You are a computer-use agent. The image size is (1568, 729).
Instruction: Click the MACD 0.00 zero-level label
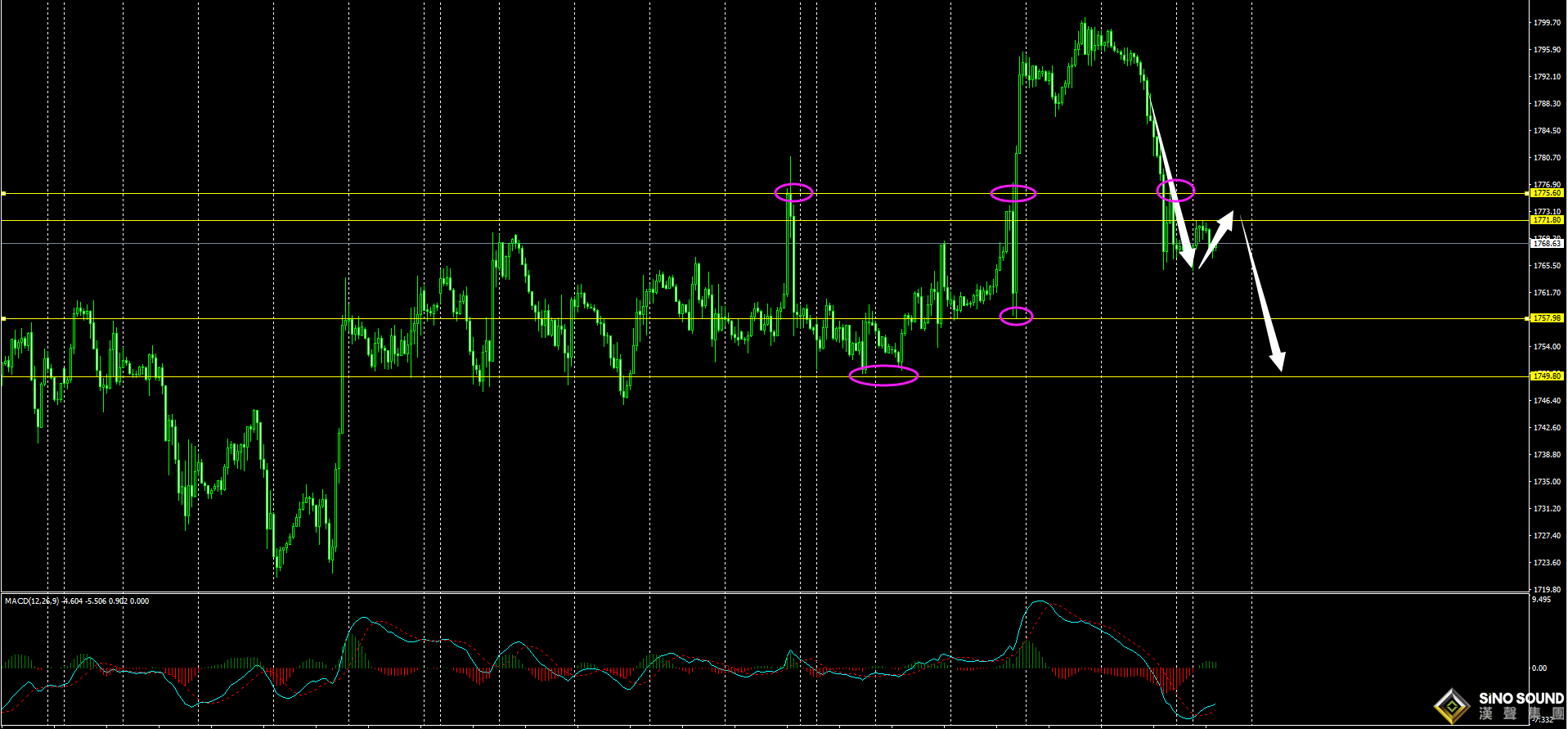(1539, 668)
